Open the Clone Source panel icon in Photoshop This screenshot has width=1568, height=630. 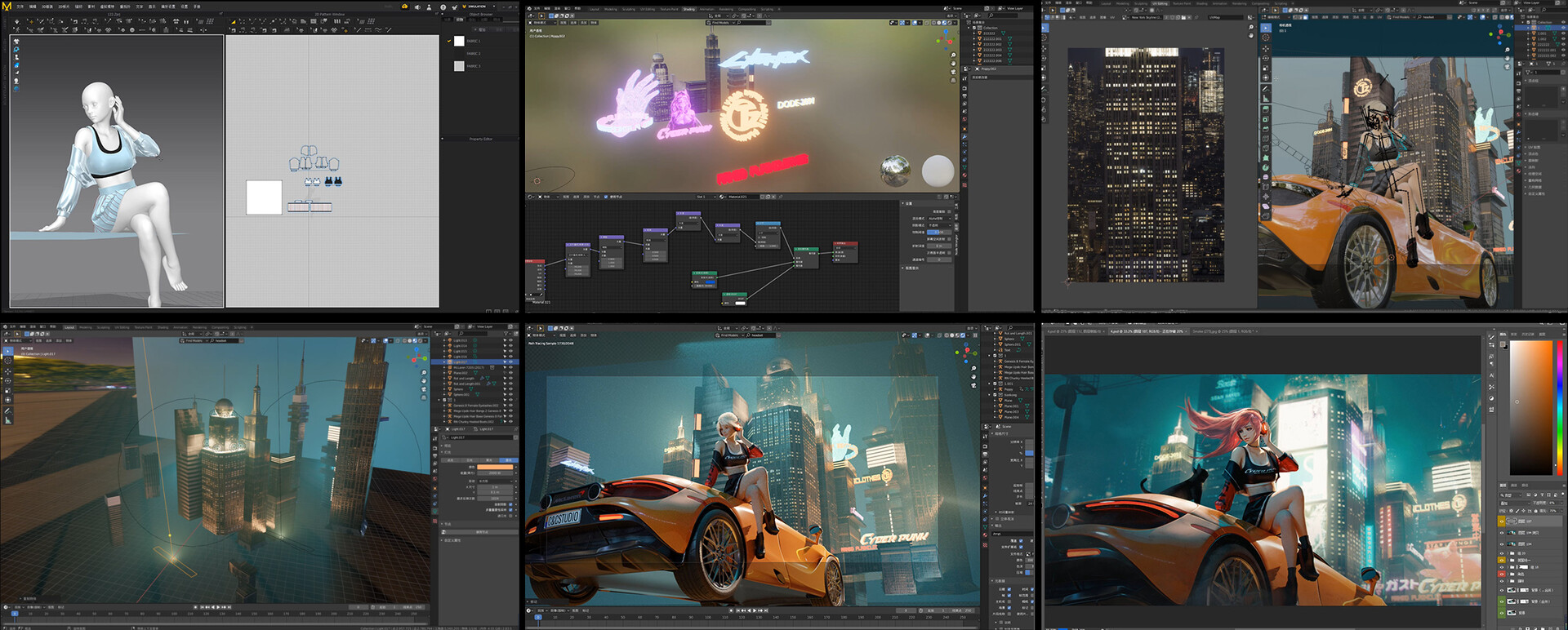tap(1491, 356)
